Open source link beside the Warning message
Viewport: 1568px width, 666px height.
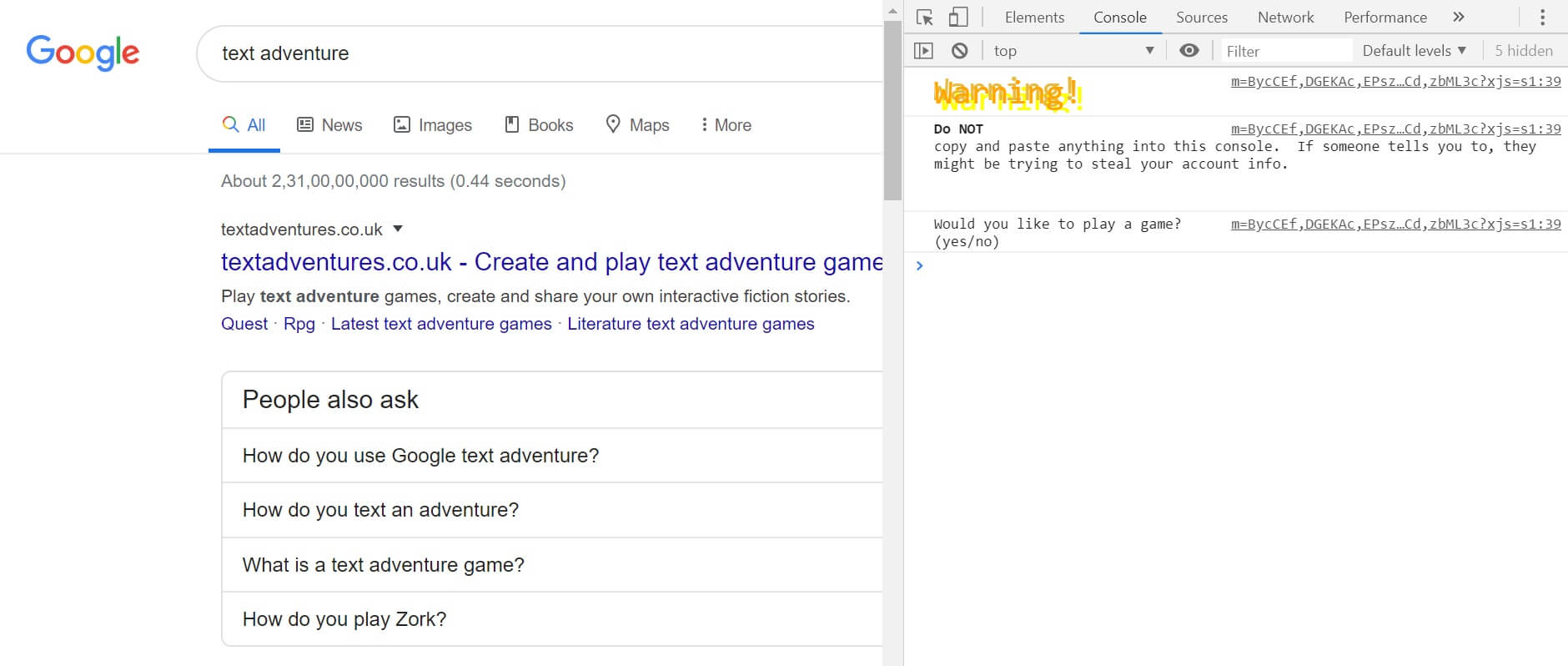click(x=1395, y=81)
